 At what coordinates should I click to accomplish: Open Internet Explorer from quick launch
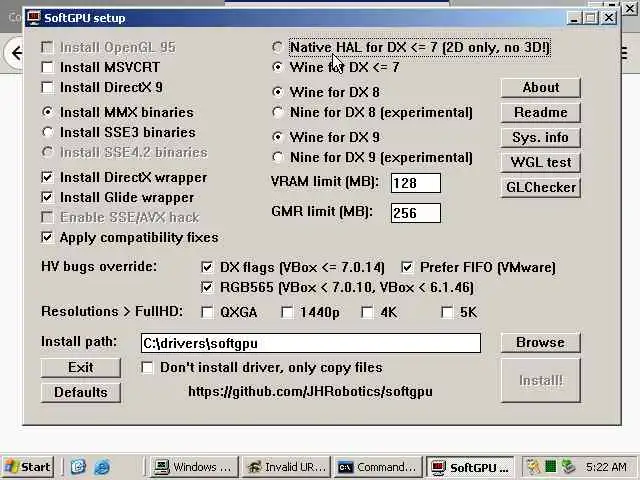(x=102, y=467)
